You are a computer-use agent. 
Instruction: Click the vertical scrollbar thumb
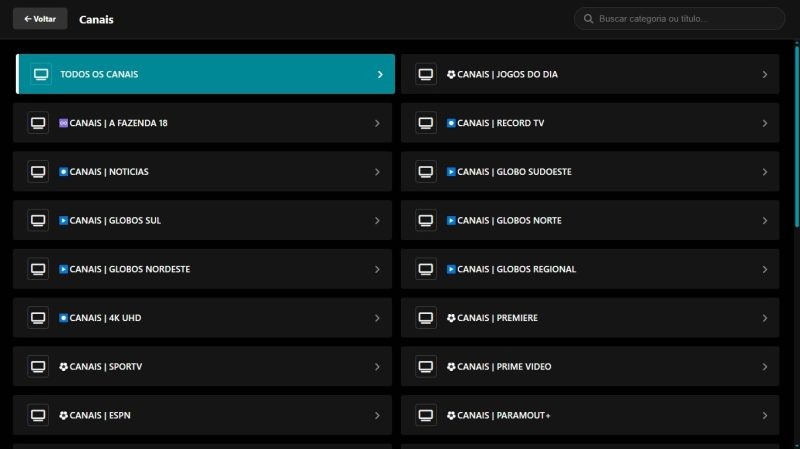[x=797, y=137]
